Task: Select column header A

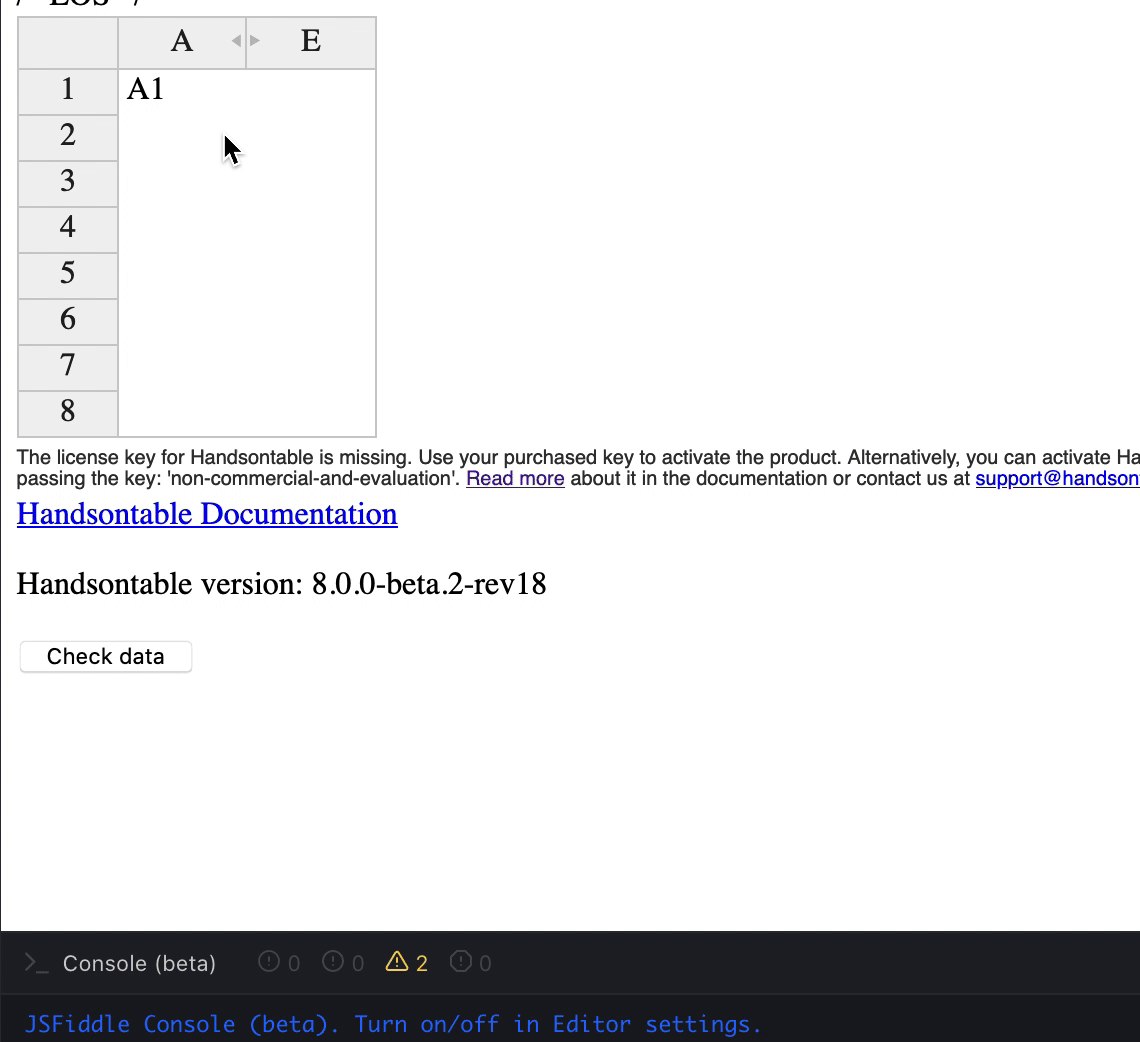Action: [181, 42]
